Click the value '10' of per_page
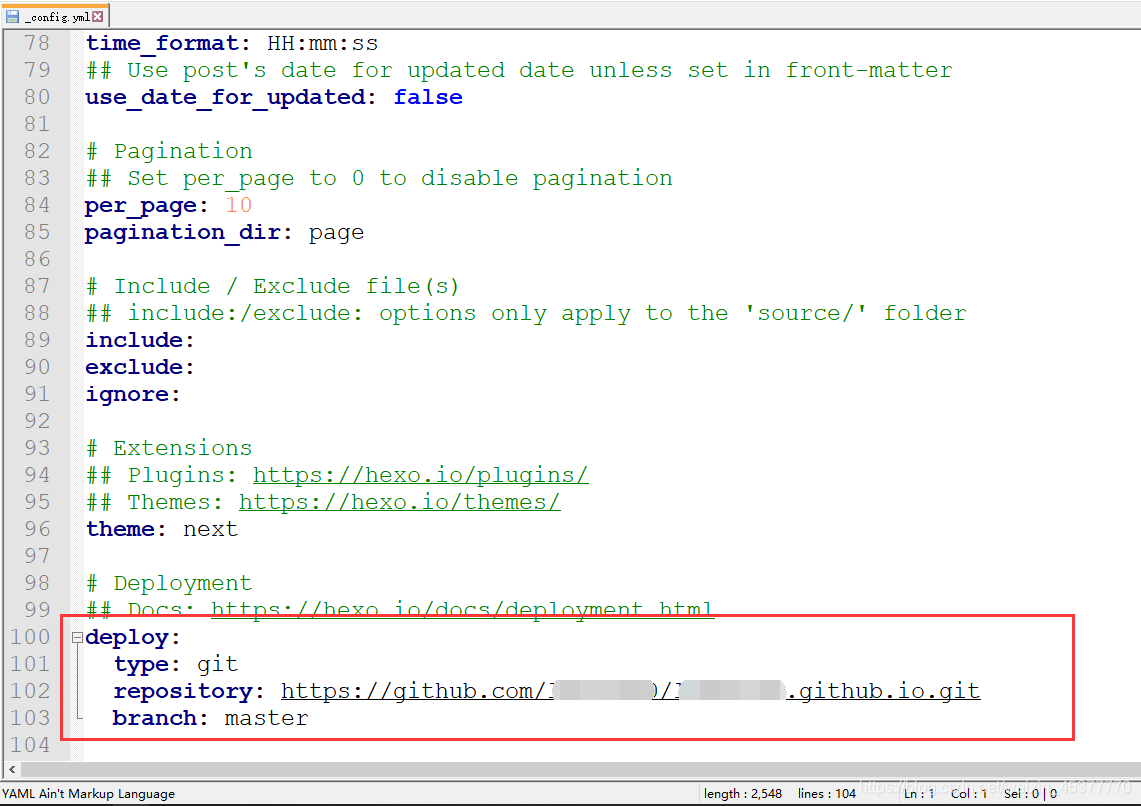The image size is (1141, 806). pos(238,205)
